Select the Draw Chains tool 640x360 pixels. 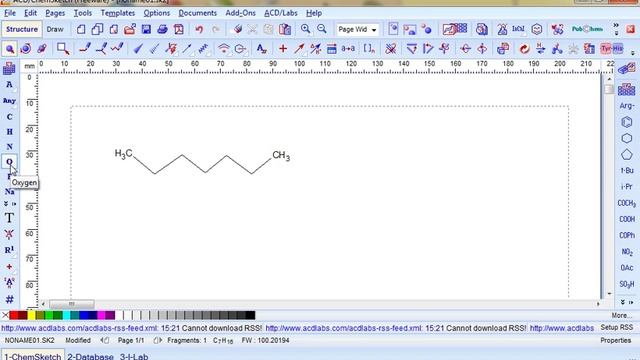[117, 49]
